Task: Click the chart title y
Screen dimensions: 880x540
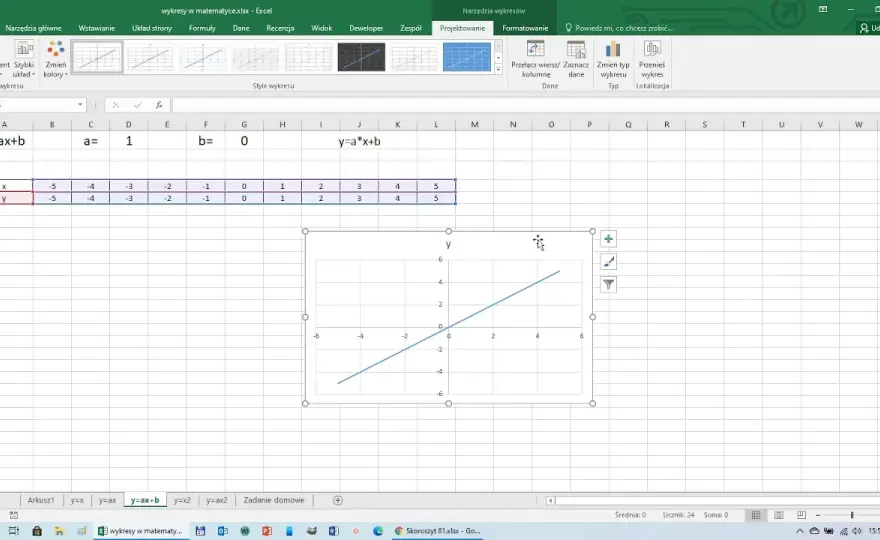Action: 448,244
